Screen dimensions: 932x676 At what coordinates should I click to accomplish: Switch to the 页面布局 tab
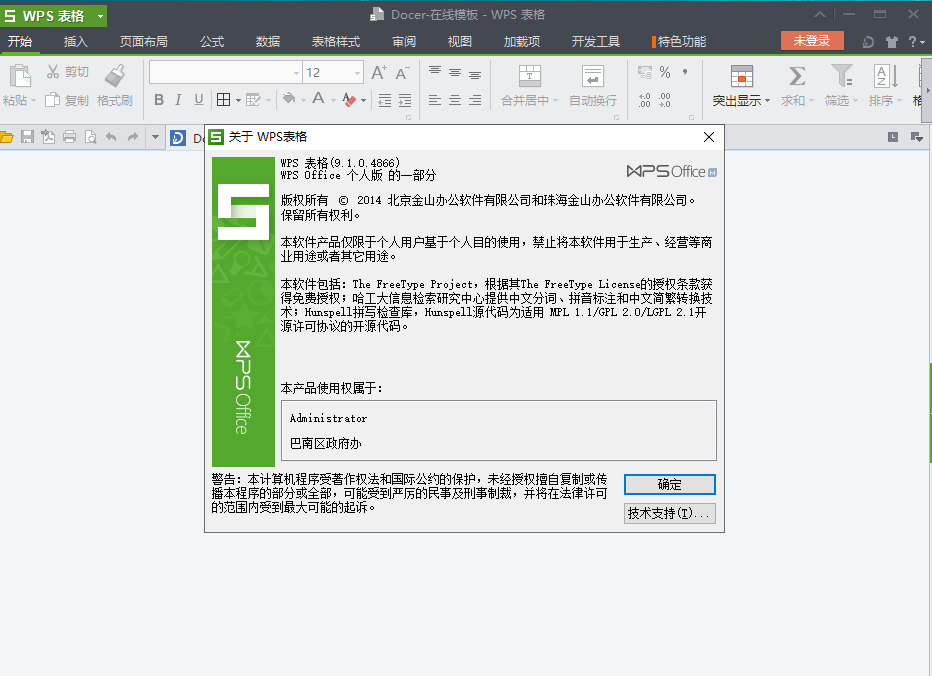(144, 42)
